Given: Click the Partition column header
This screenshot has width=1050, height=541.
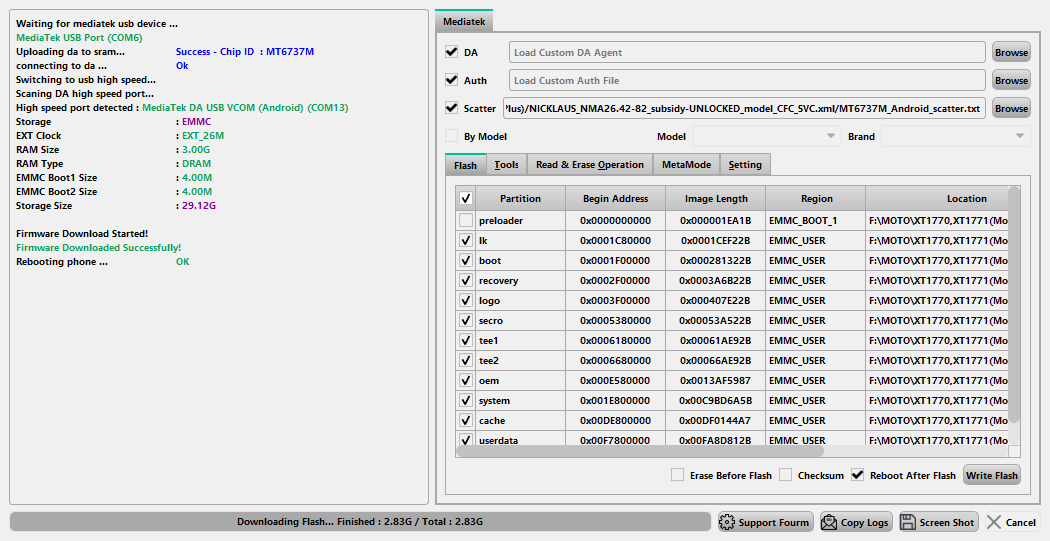Looking at the screenshot, I should pos(520,198).
